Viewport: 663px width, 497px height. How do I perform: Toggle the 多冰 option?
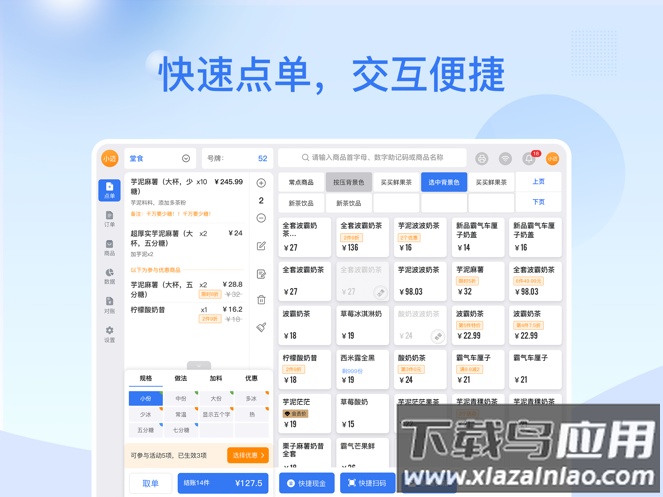pyautogui.click(x=252, y=399)
